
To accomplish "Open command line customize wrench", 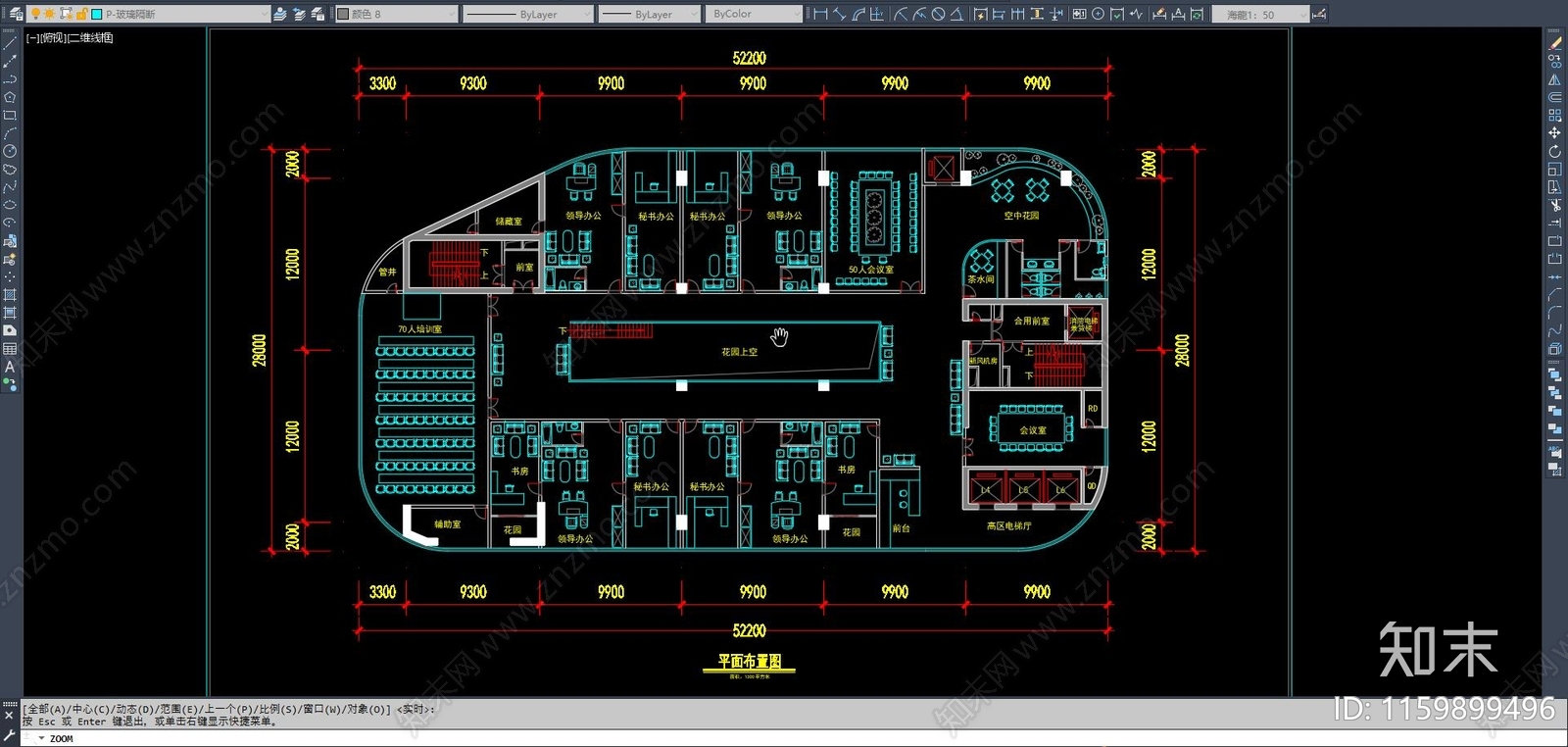I will click(9, 735).
